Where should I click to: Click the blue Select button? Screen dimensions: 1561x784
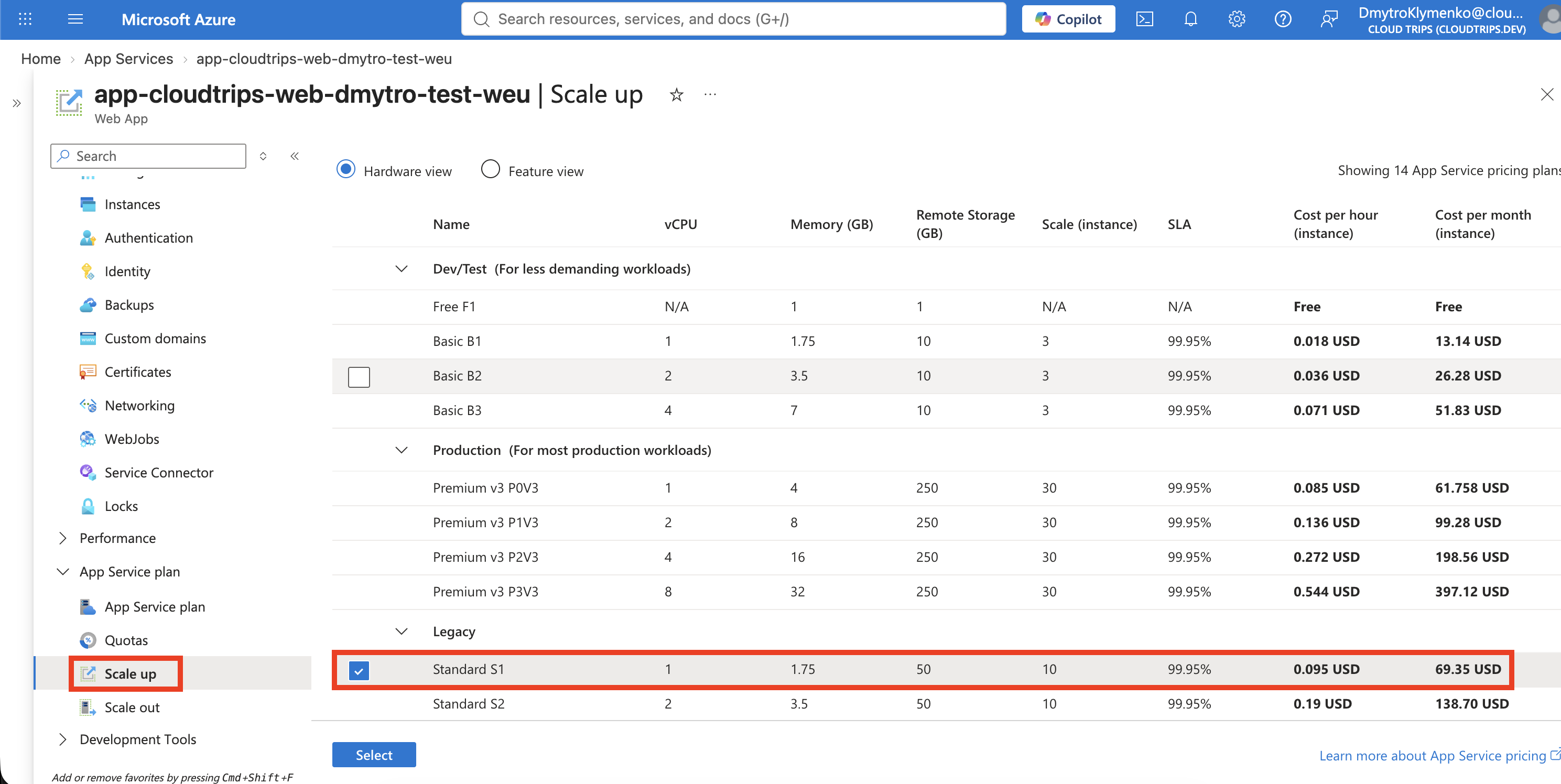(x=374, y=755)
